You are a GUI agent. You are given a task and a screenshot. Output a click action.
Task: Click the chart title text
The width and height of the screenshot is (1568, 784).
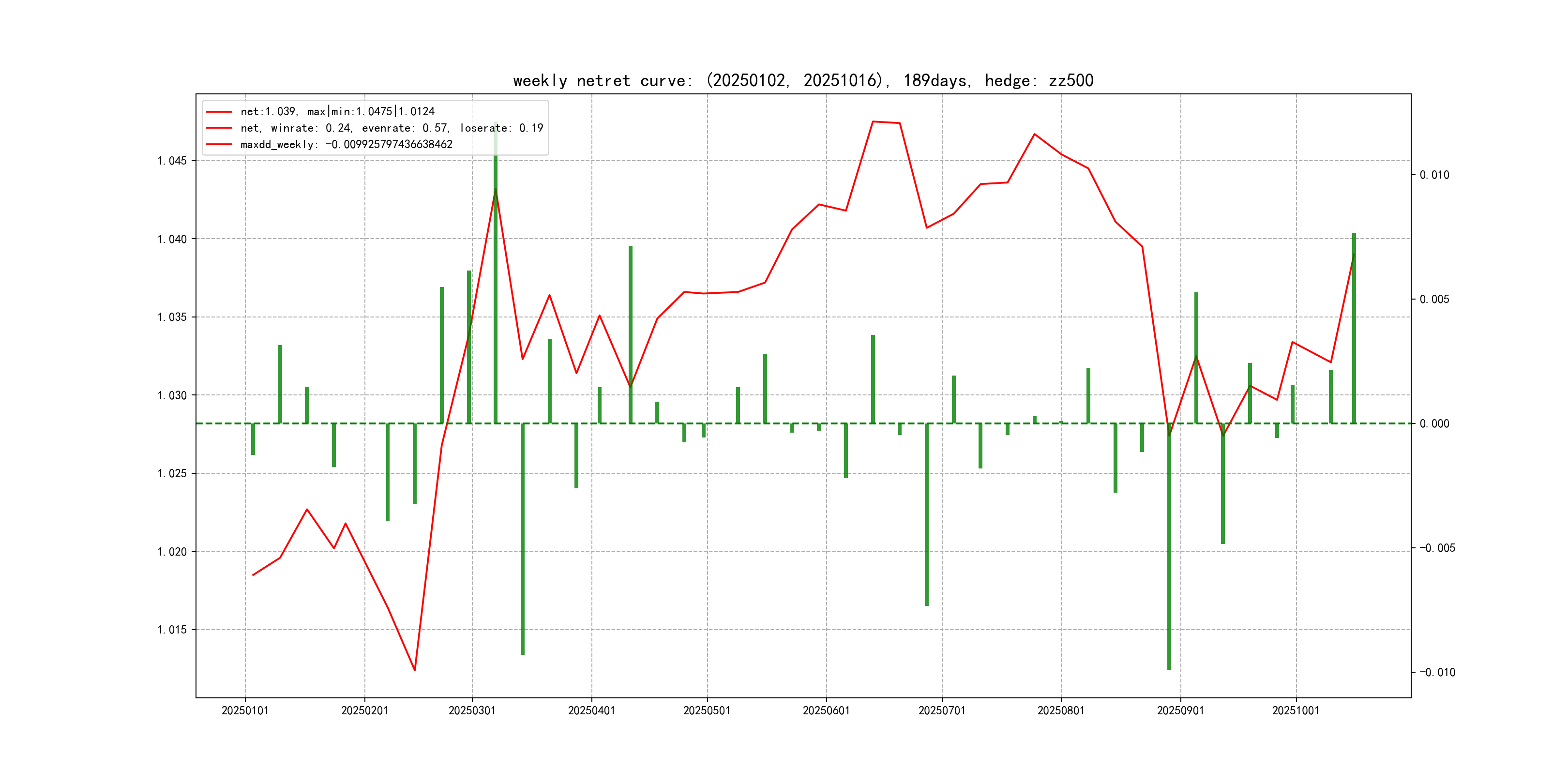click(x=803, y=80)
